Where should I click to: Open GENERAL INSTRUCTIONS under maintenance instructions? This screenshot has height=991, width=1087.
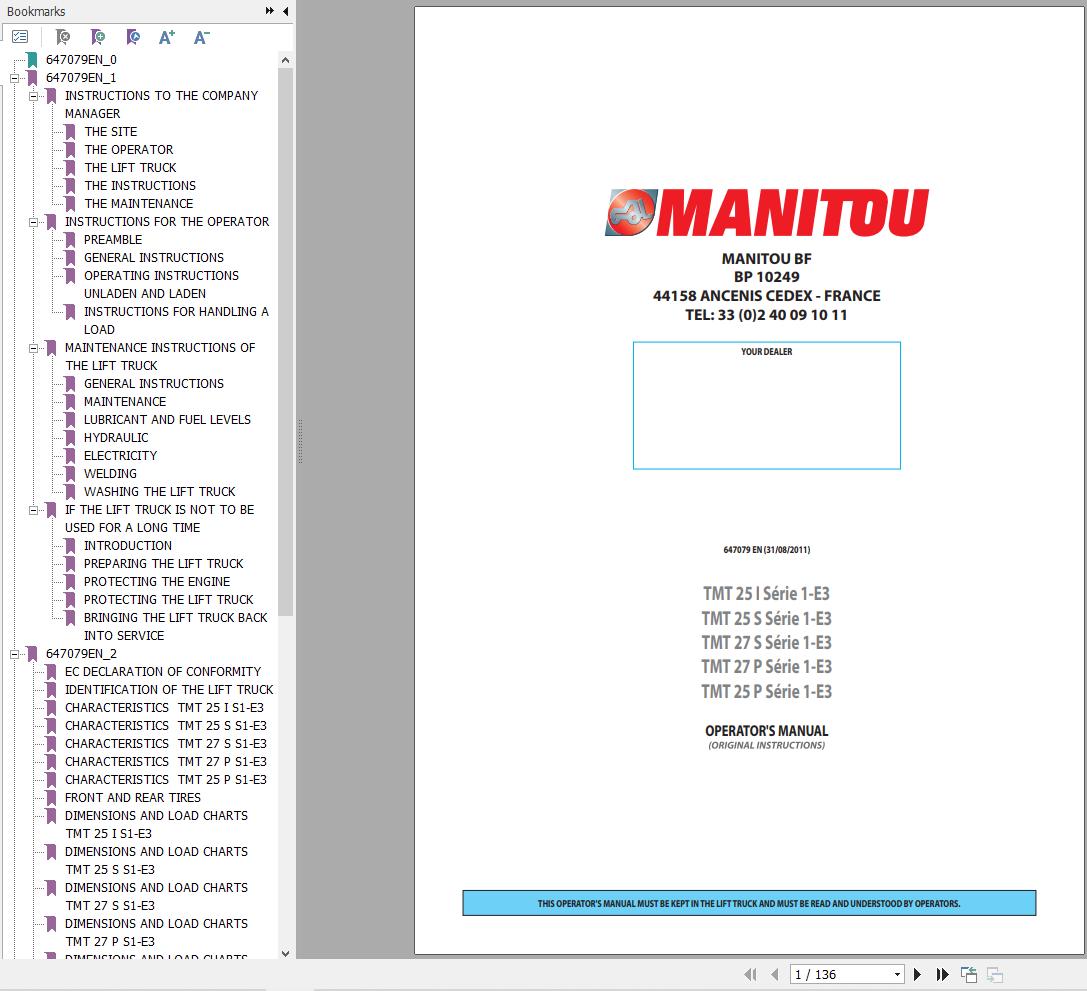[154, 384]
